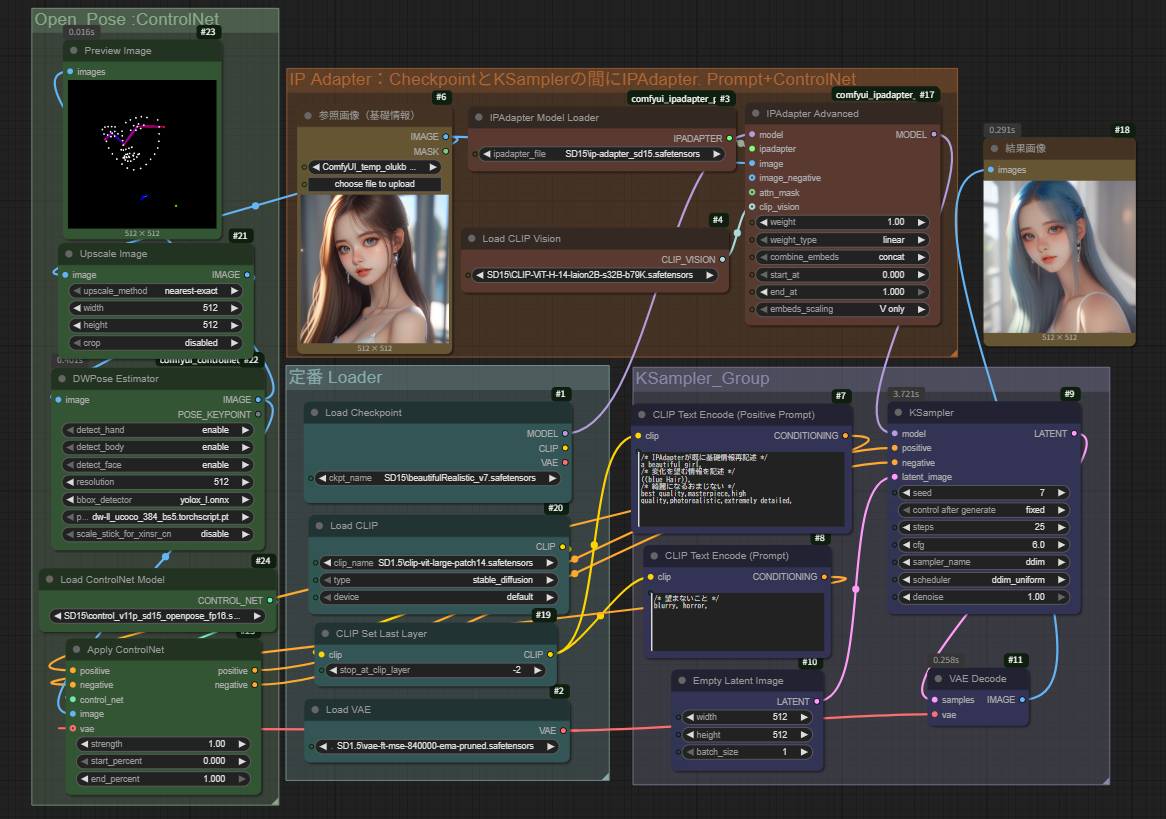The width and height of the screenshot is (1166, 819).
Task: Click the positive prompt text box
Action: pyautogui.click(x=742, y=488)
